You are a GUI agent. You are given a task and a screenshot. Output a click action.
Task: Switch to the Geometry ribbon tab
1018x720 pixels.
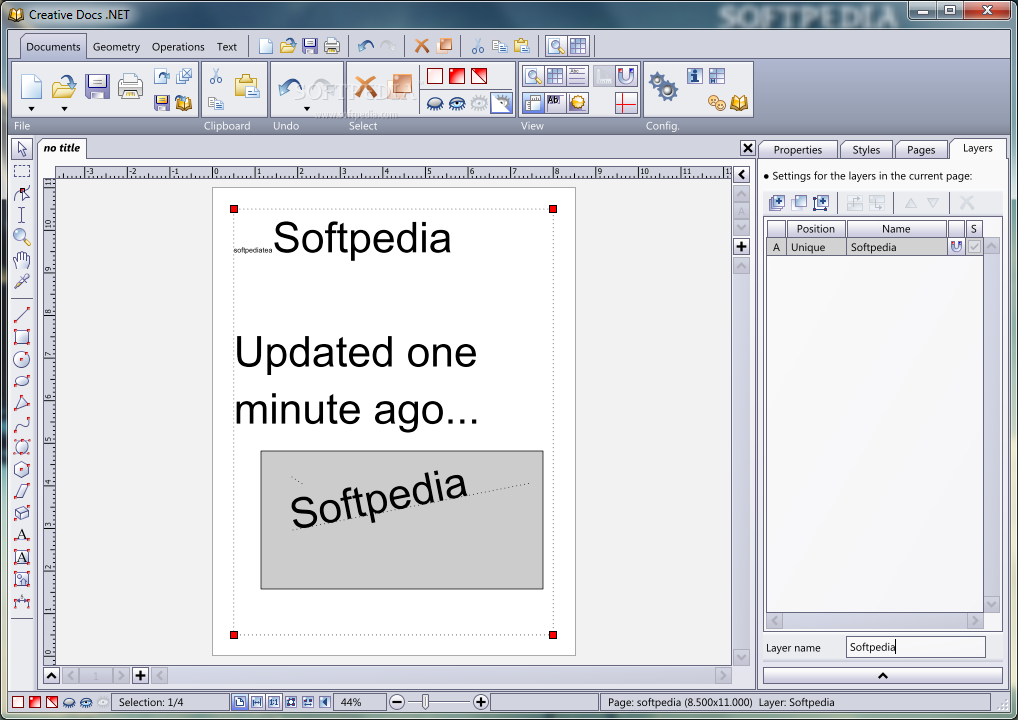click(116, 47)
